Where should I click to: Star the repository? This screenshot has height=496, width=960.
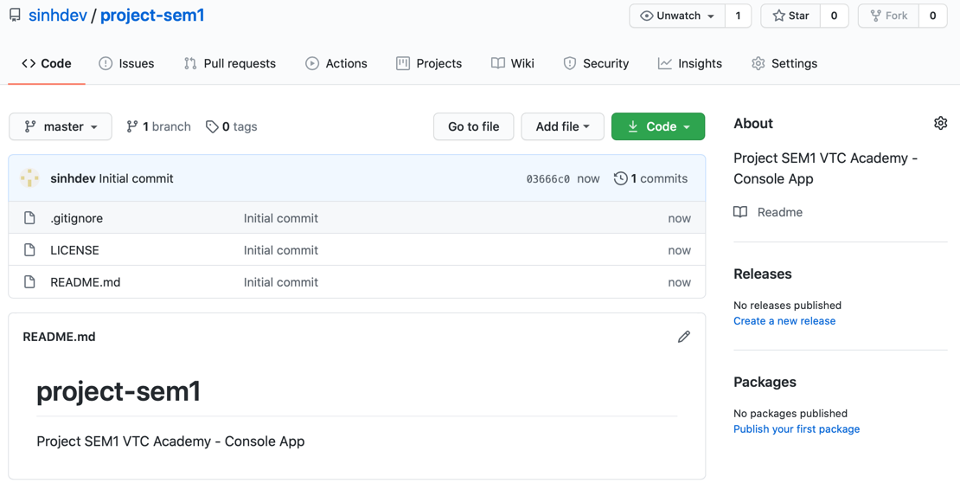pyautogui.click(x=790, y=16)
